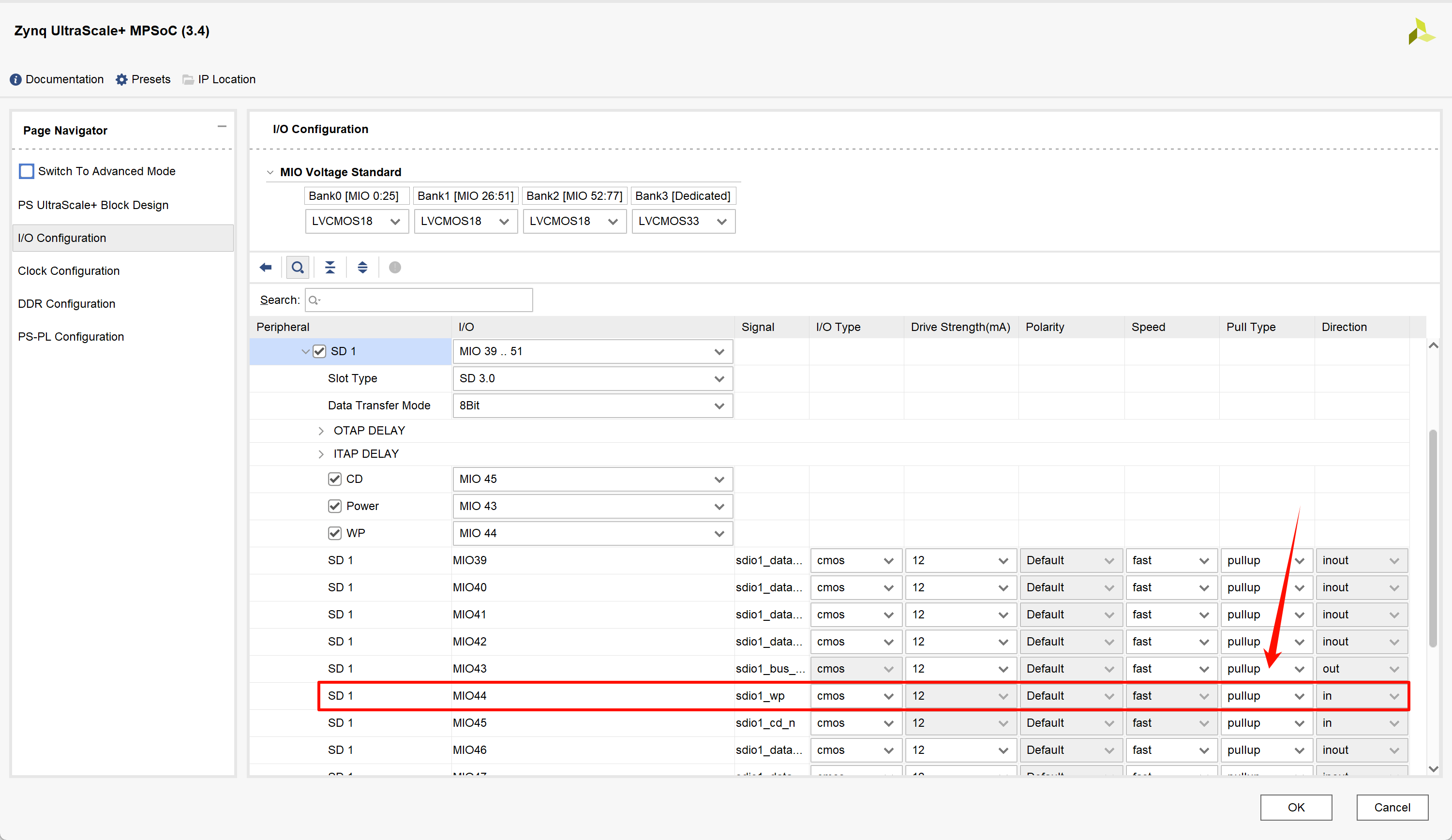Click the gray circle toolbar icon
The image size is (1452, 840).
click(395, 267)
